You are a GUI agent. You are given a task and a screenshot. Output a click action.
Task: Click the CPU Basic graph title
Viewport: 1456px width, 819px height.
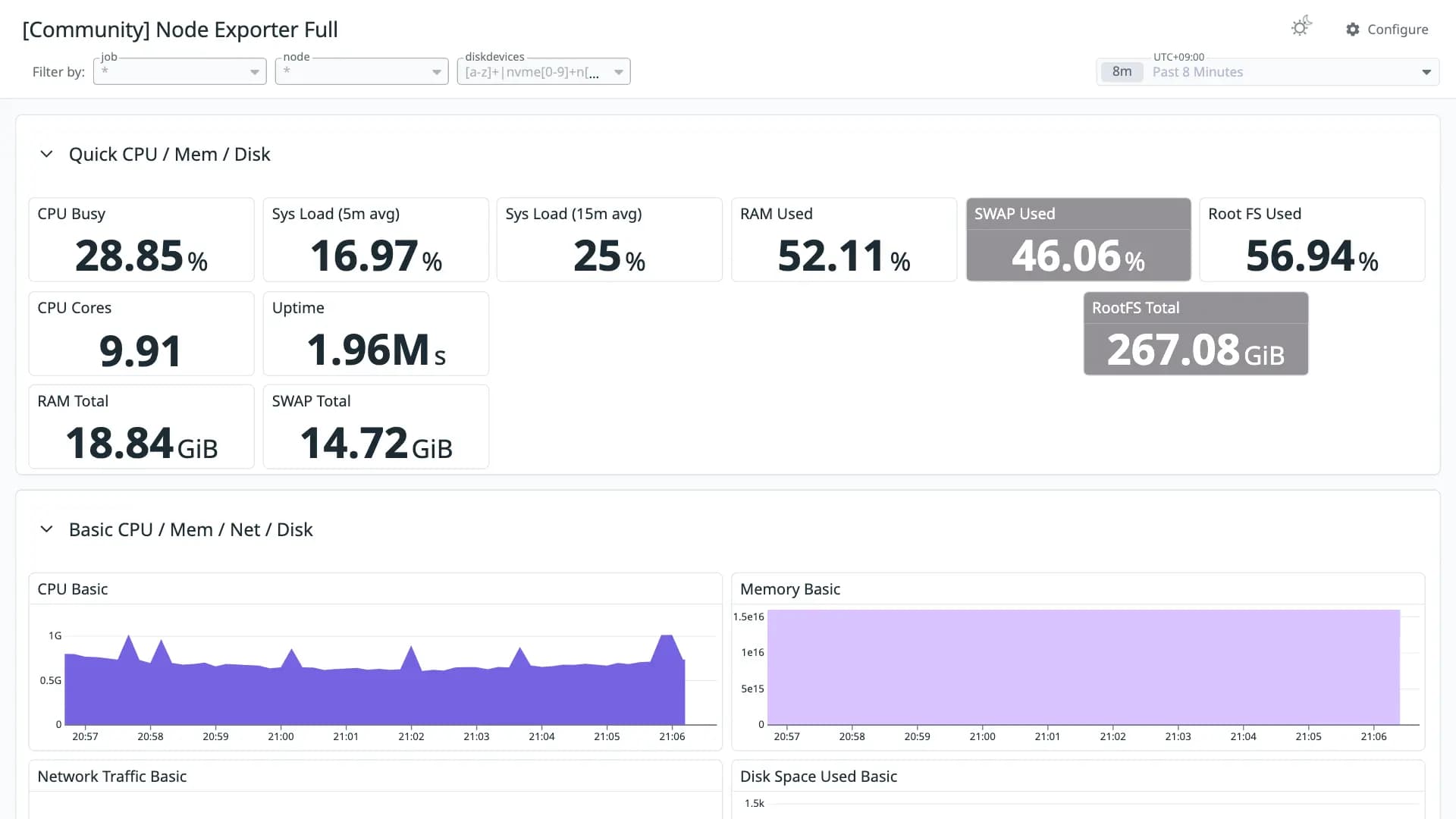pyautogui.click(x=73, y=589)
